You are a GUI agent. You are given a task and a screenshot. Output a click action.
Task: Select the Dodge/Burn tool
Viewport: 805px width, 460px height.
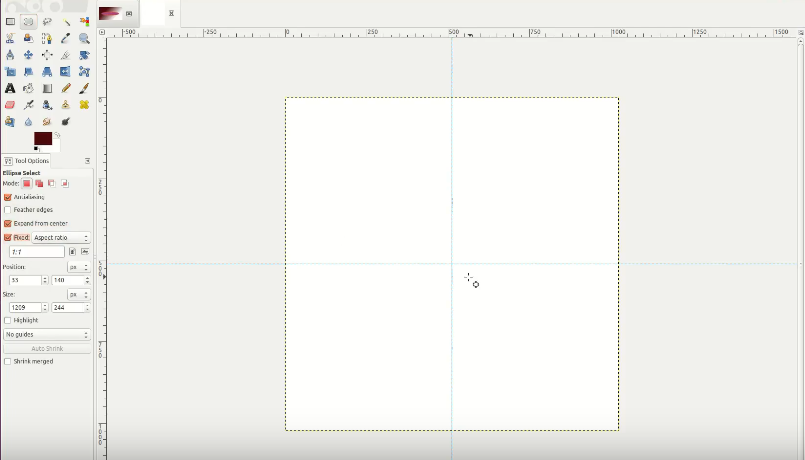[66, 122]
